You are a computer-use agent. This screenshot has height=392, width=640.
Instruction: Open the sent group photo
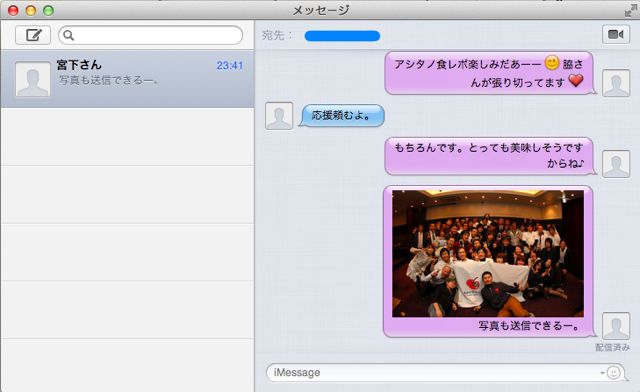[488, 253]
